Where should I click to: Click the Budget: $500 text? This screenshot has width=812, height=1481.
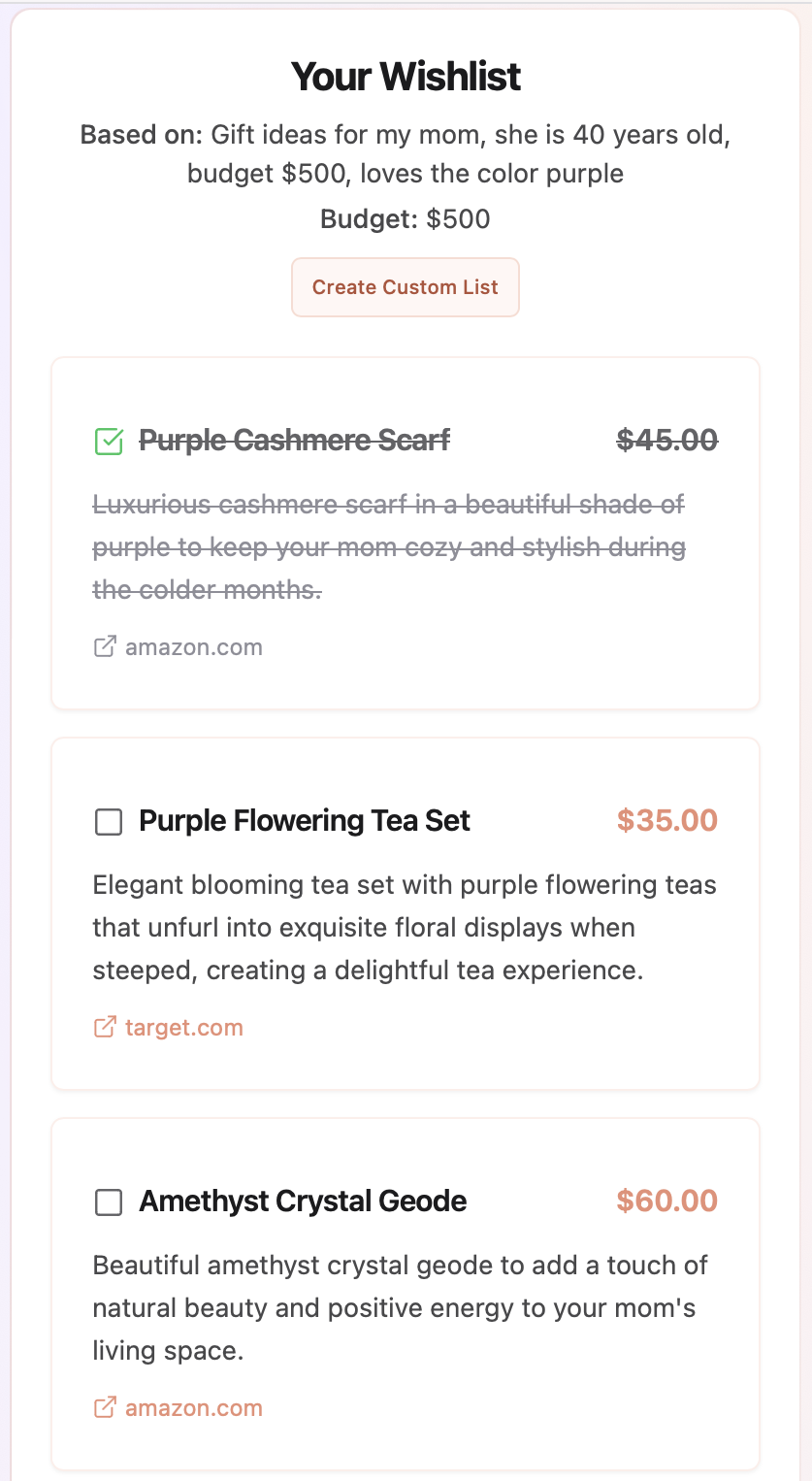coord(405,218)
